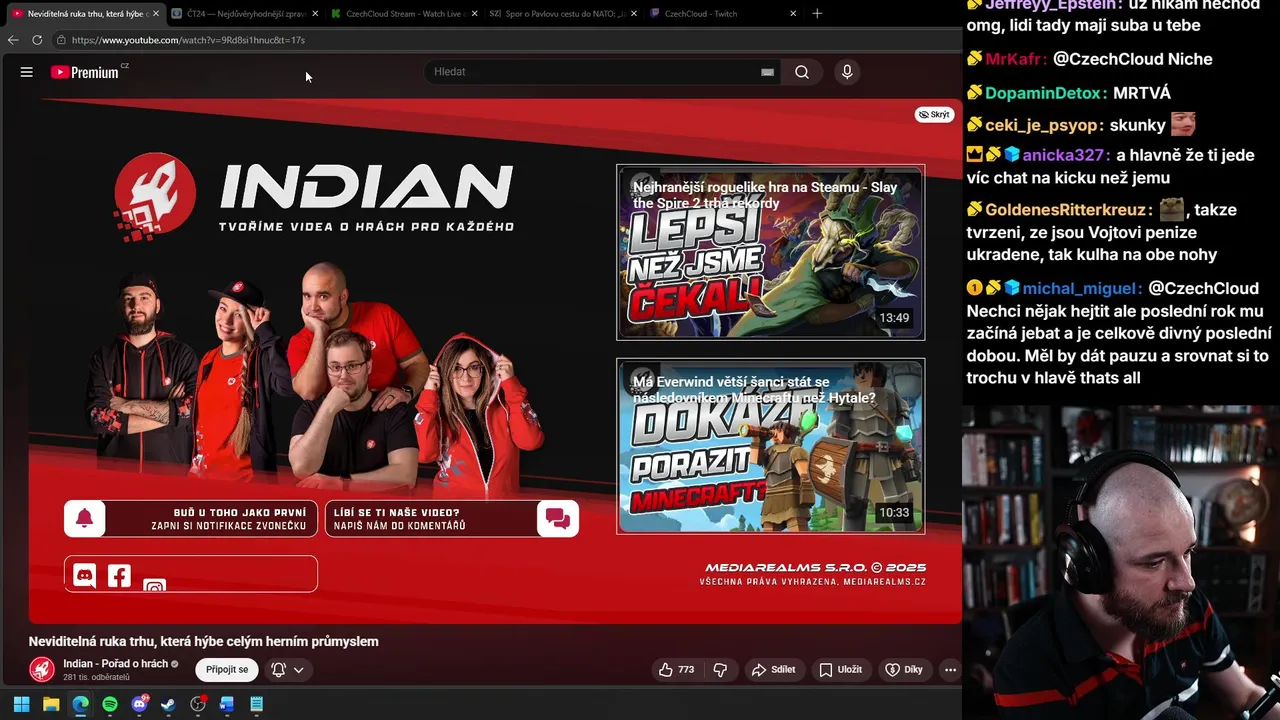Click ceki_je_psyop username in chat
Viewport: 1280px width, 720px height.
(1041, 126)
